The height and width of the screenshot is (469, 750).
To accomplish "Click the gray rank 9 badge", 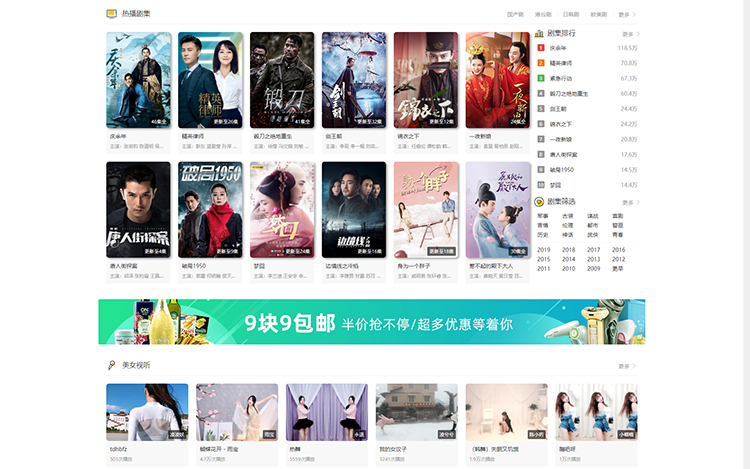I will 541,170.
